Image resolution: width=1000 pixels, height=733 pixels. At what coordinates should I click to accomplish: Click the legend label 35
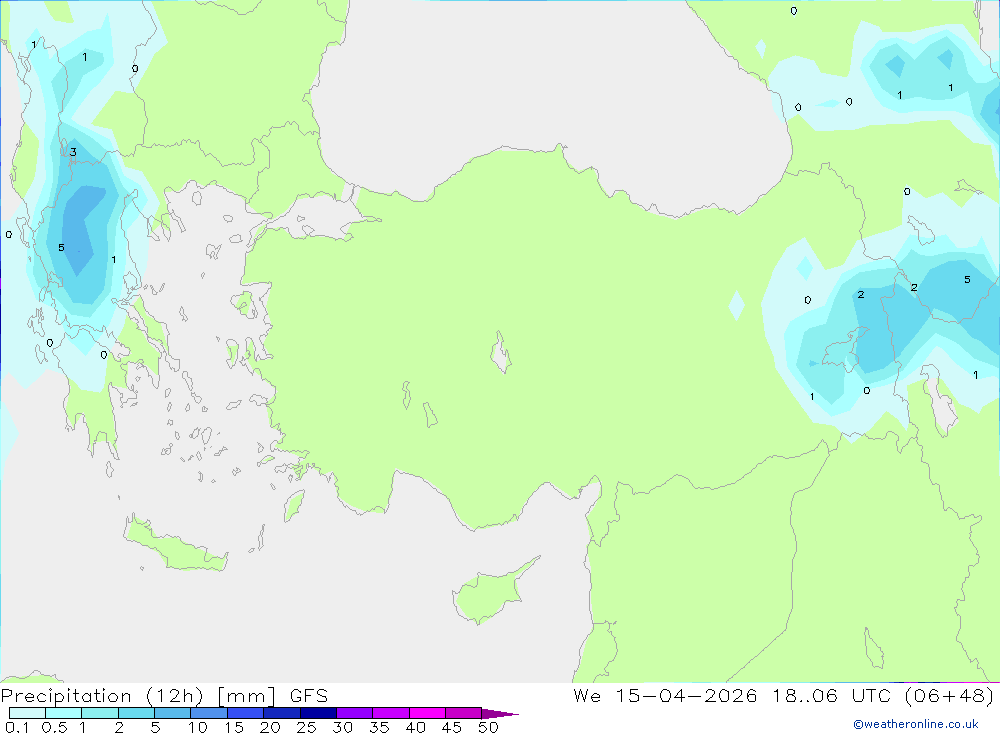[379, 727]
